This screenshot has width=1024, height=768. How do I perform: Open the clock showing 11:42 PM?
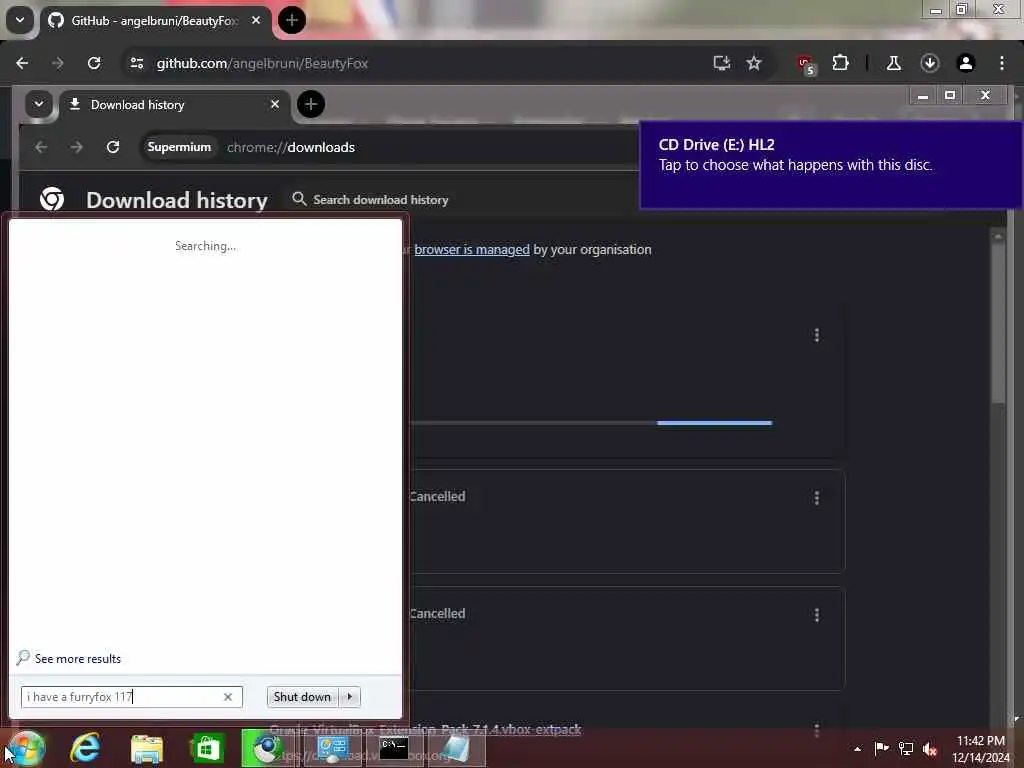pos(981,749)
